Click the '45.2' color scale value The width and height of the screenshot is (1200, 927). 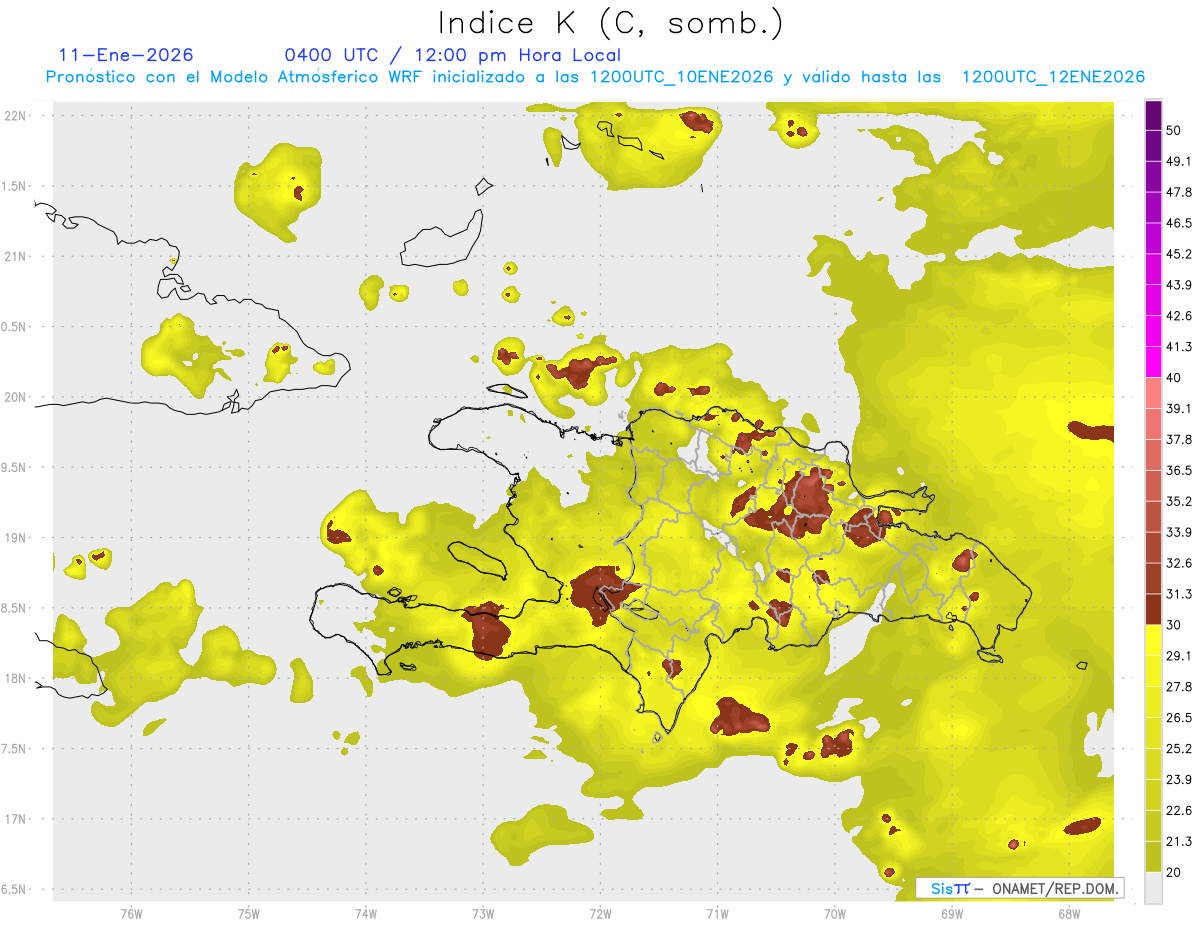coord(1178,254)
